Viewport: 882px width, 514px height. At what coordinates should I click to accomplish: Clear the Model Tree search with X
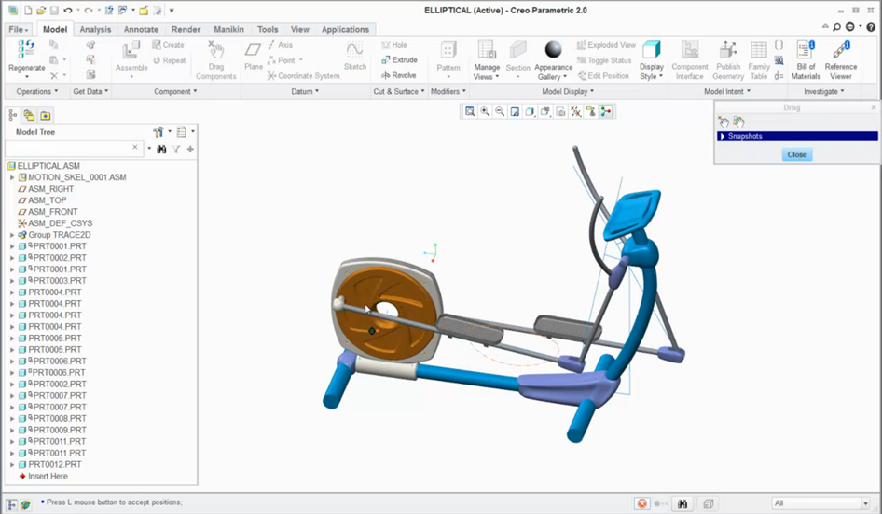point(134,147)
